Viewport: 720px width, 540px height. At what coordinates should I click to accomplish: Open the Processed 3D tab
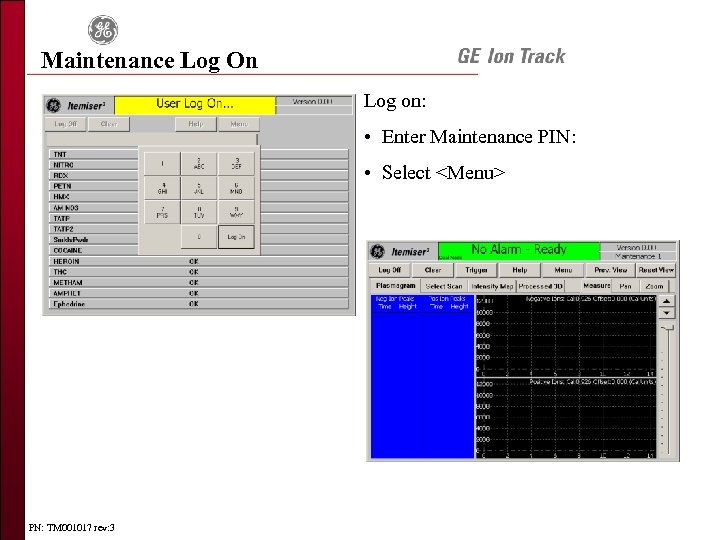540,286
